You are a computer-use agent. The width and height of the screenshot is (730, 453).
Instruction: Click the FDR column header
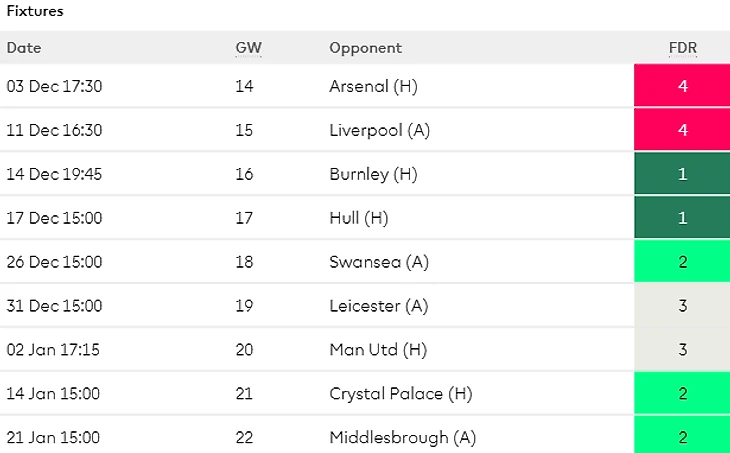(683, 48)
